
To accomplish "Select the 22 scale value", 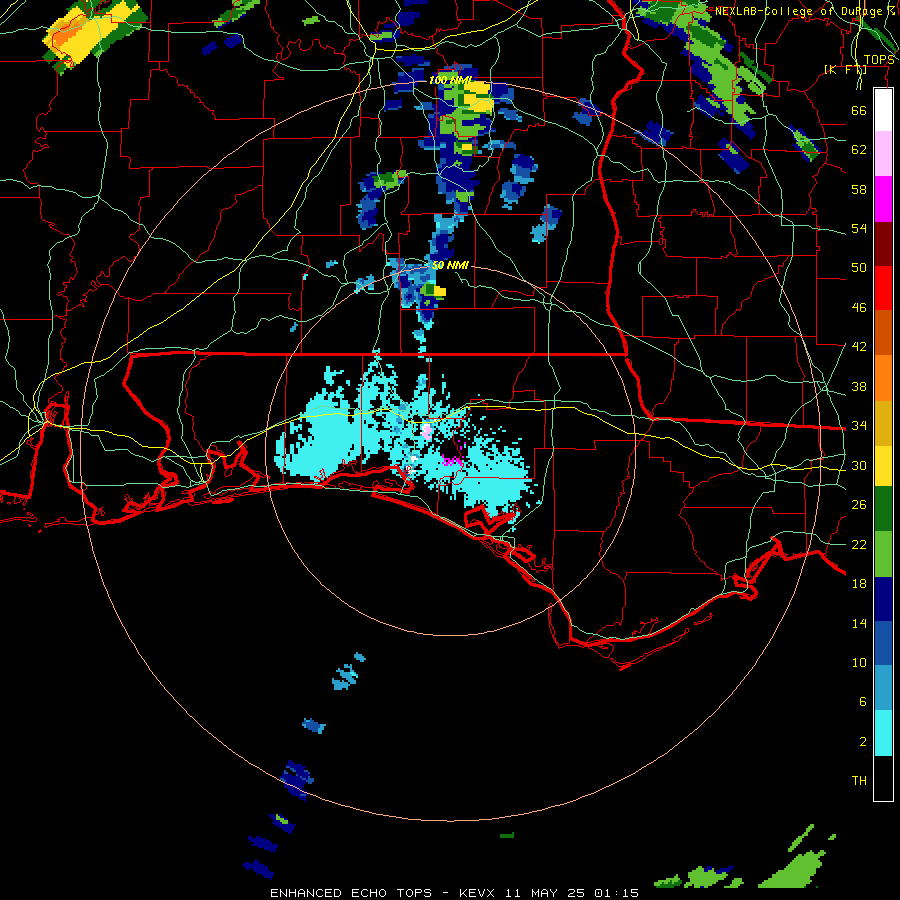I will 859,544.
